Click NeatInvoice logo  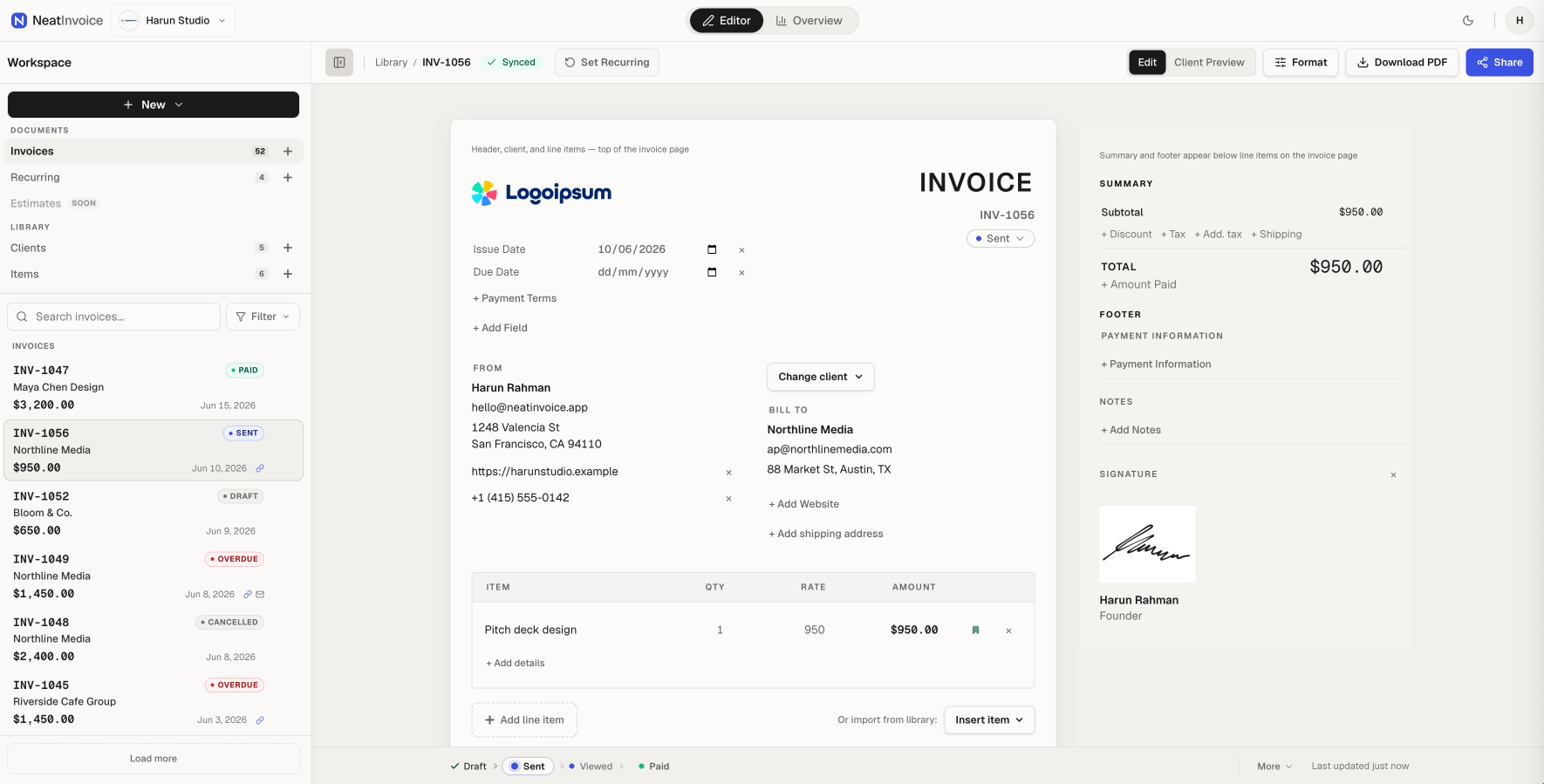coord(57,20)
